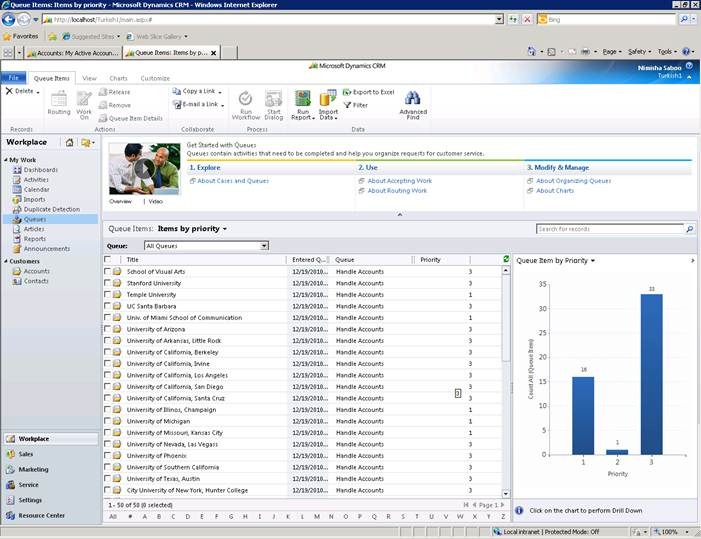Open About Cases and Queues link
This screenshot has height=539, width=701.
(x=233, y=181)
